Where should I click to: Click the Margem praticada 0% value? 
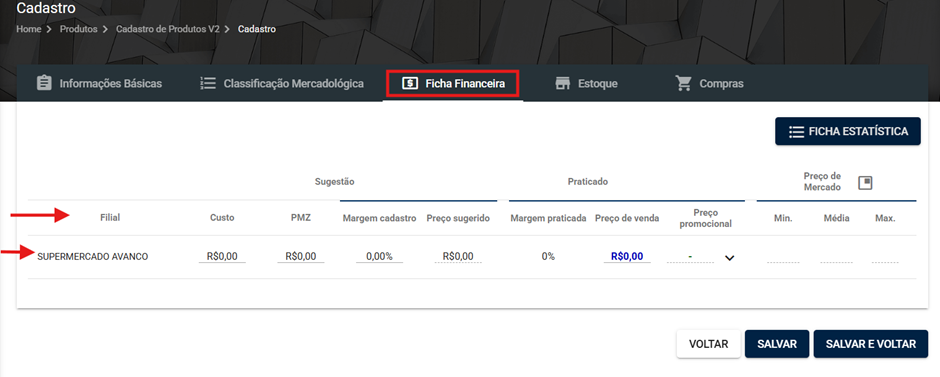pyautogui.click(x=549, y=257)
